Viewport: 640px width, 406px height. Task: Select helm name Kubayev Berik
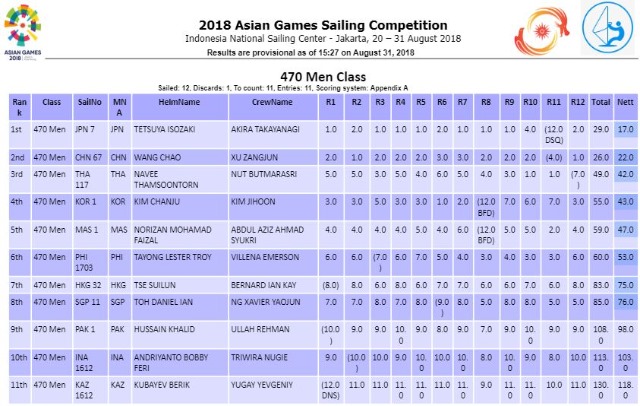(169, 385)
